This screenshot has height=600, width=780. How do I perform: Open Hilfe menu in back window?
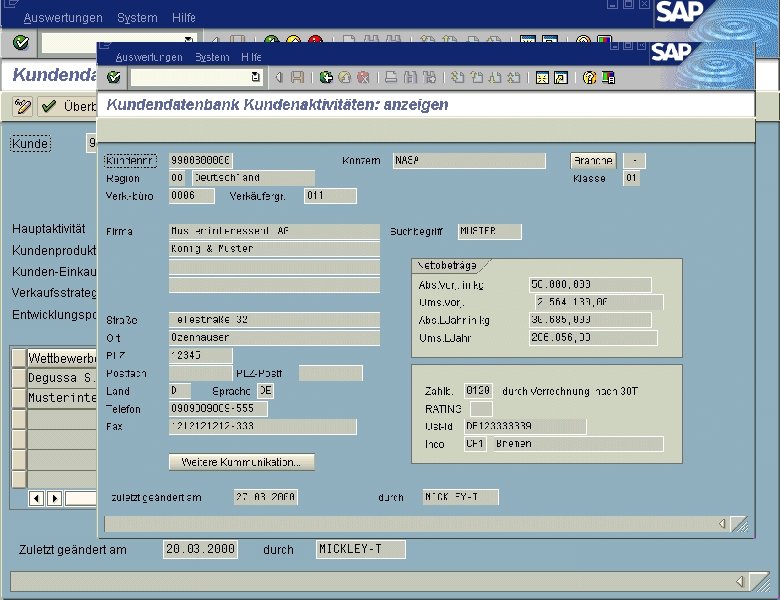(x=184, y=18)
